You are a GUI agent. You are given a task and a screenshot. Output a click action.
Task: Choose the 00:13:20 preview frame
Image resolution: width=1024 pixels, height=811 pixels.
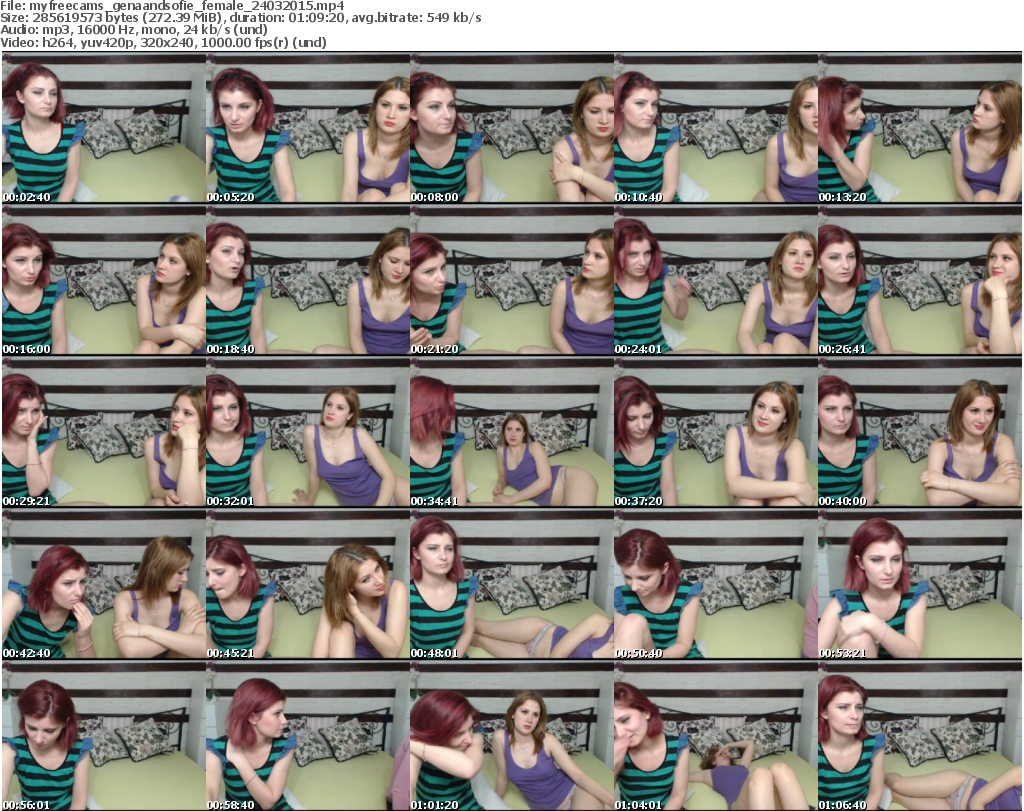pos(919,128)
